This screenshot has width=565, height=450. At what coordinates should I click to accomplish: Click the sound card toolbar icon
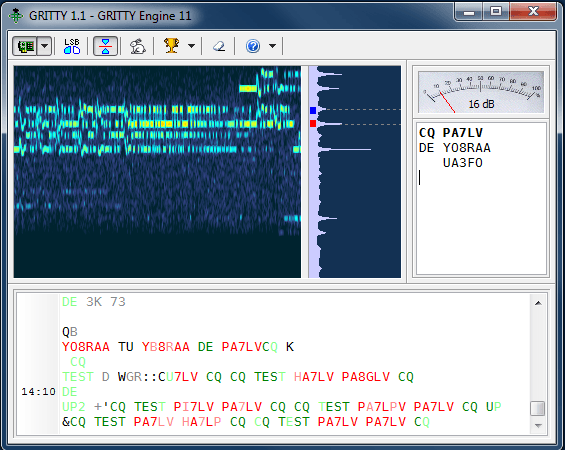(x=25, y=46)
